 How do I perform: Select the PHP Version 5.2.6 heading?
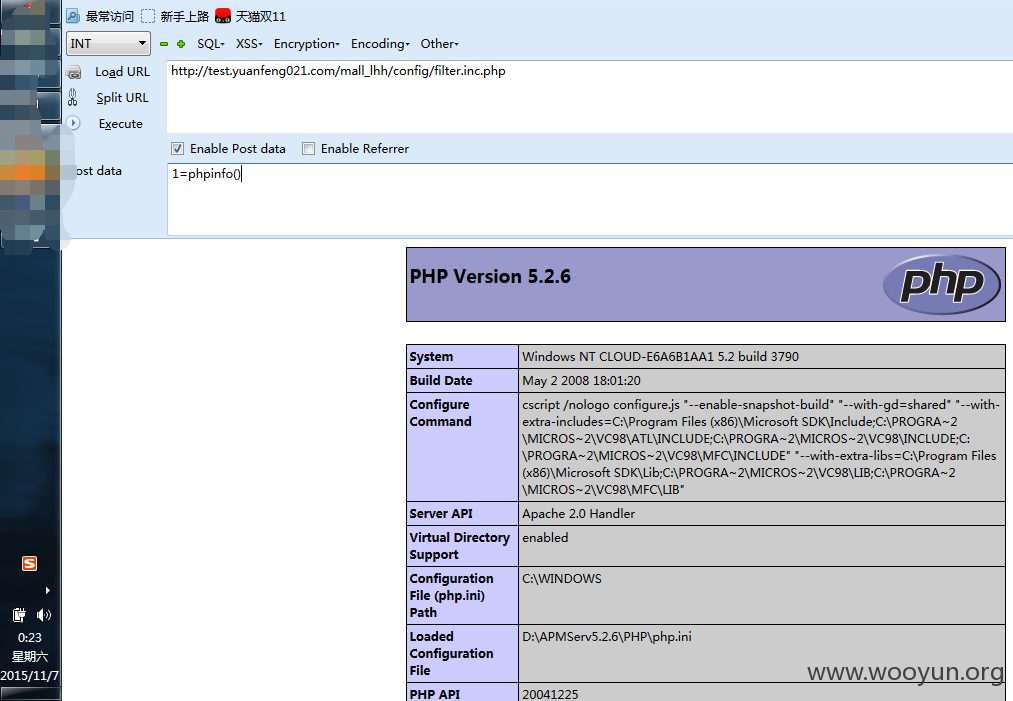pyautogui.click(x=490, y=277)
